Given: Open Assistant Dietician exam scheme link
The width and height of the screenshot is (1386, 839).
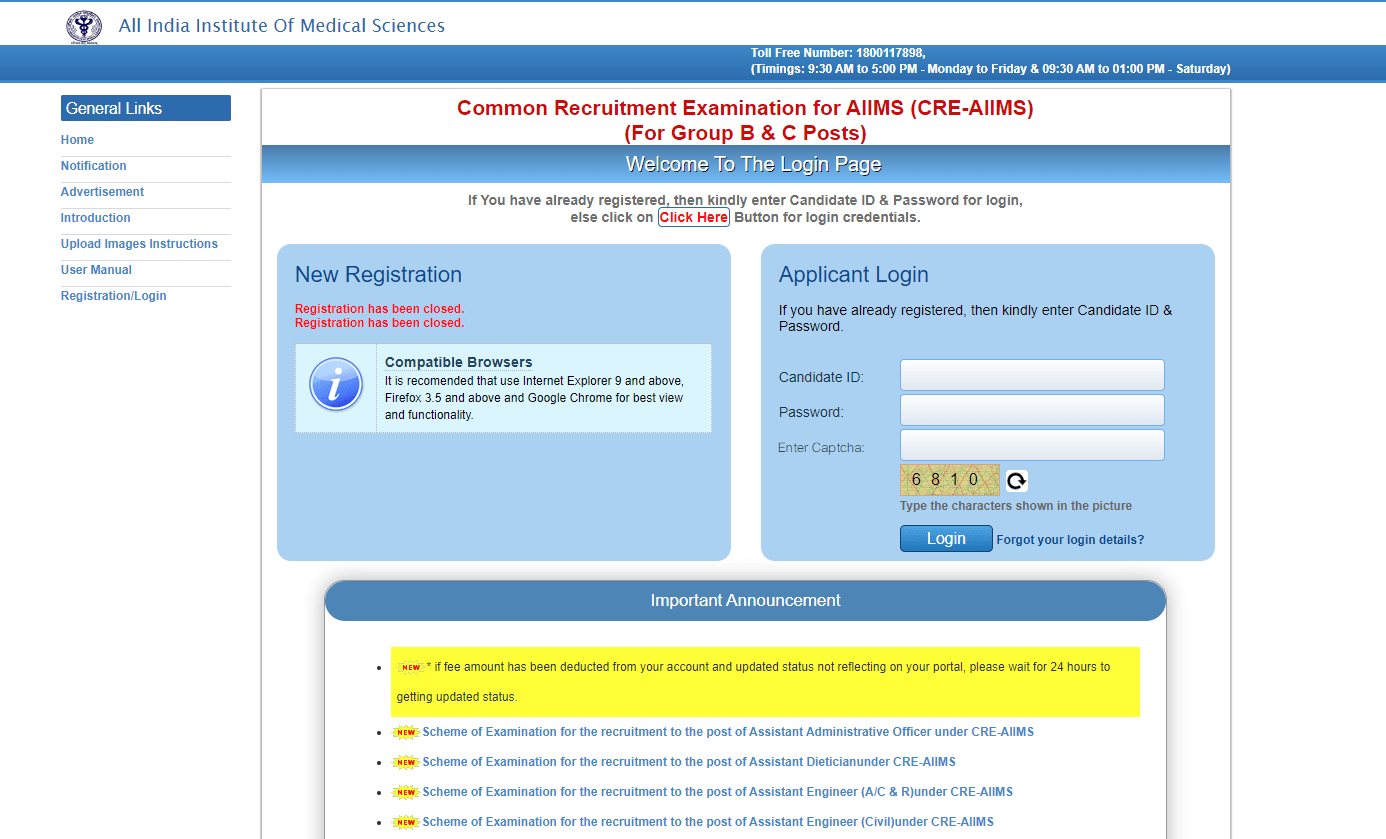Looking at the screenshot, I should [688, 762].
